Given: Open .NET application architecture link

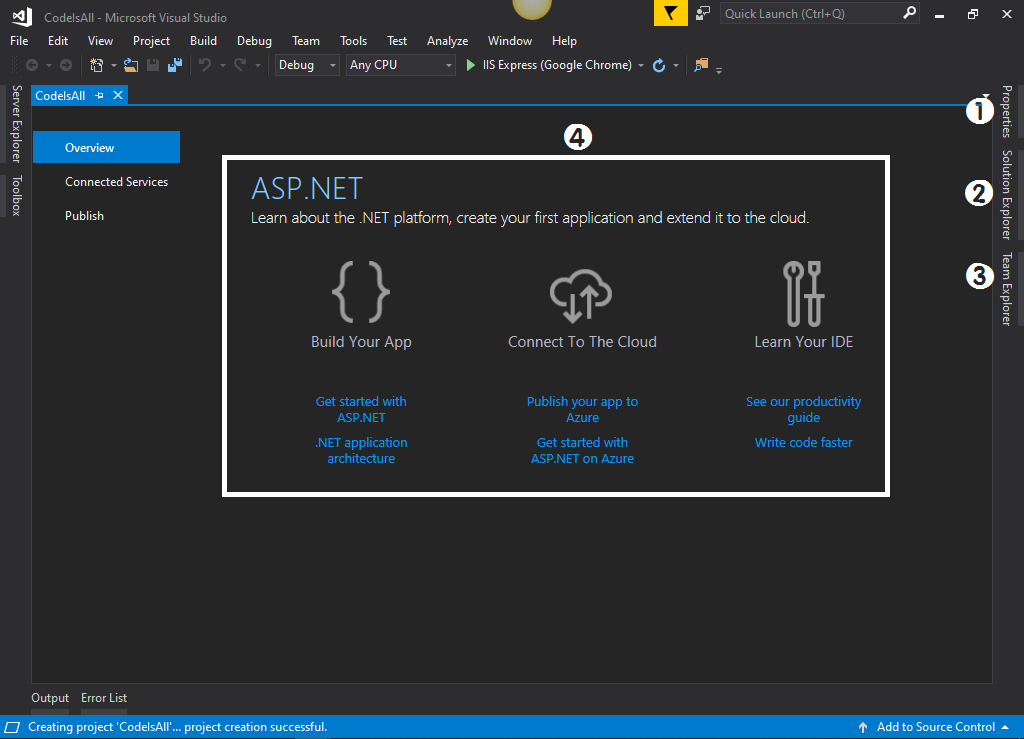Looking at the screenshot, I should click(x=361, y=450).
